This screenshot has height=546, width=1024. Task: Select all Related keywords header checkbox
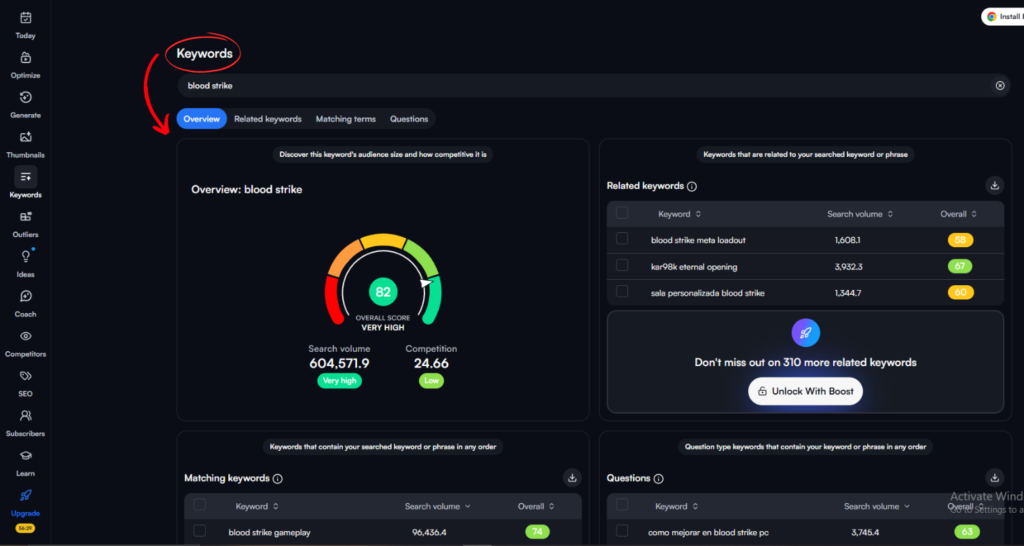[x=622, y=213]
